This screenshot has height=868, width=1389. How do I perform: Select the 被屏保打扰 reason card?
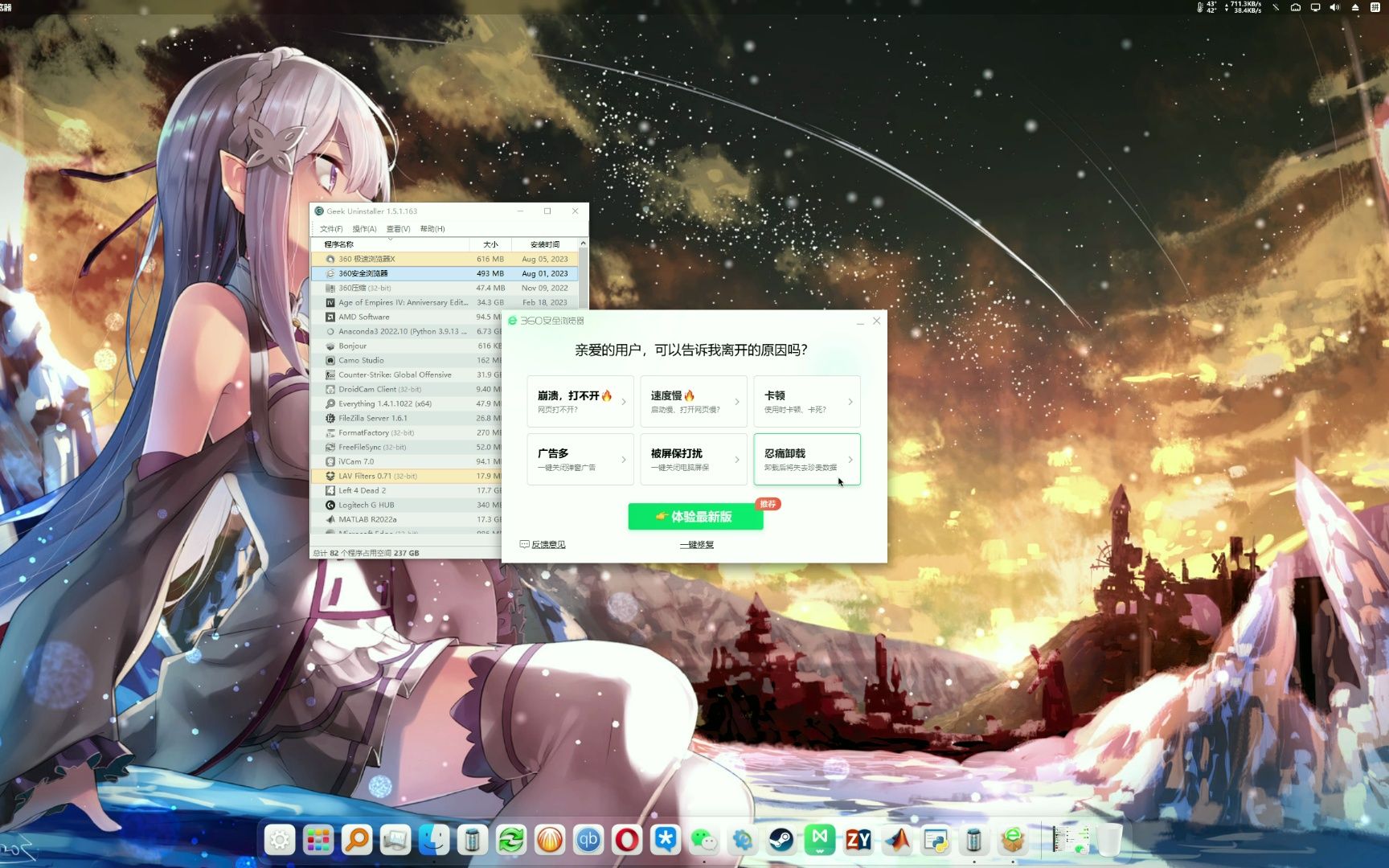pyautogui.click(x=694, y=460)
